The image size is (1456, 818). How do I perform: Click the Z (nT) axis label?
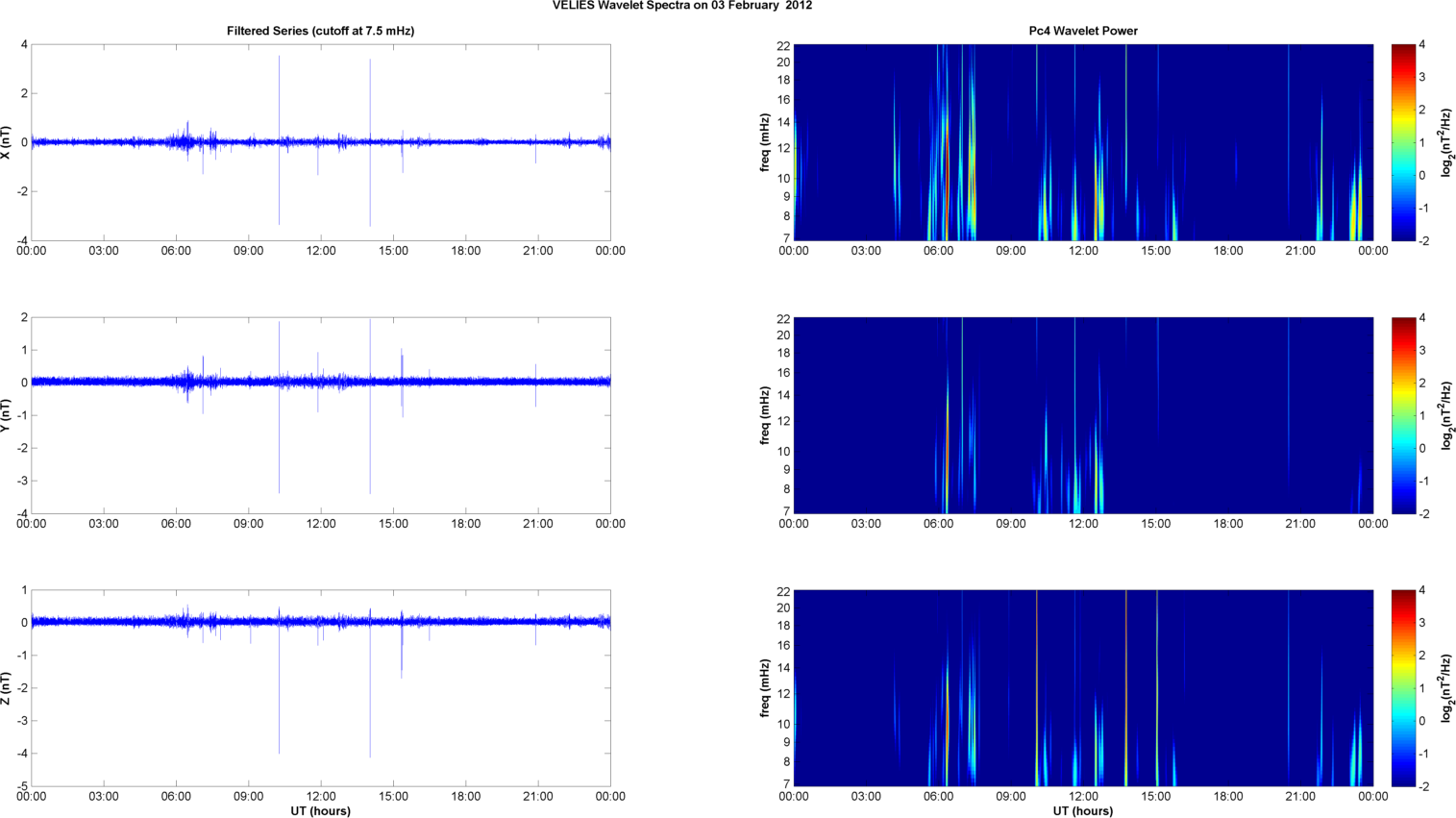point(7,688)
